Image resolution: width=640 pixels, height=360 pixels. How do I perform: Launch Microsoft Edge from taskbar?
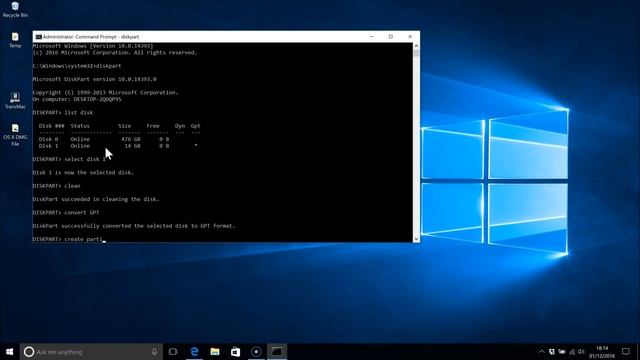pos(194,351)
